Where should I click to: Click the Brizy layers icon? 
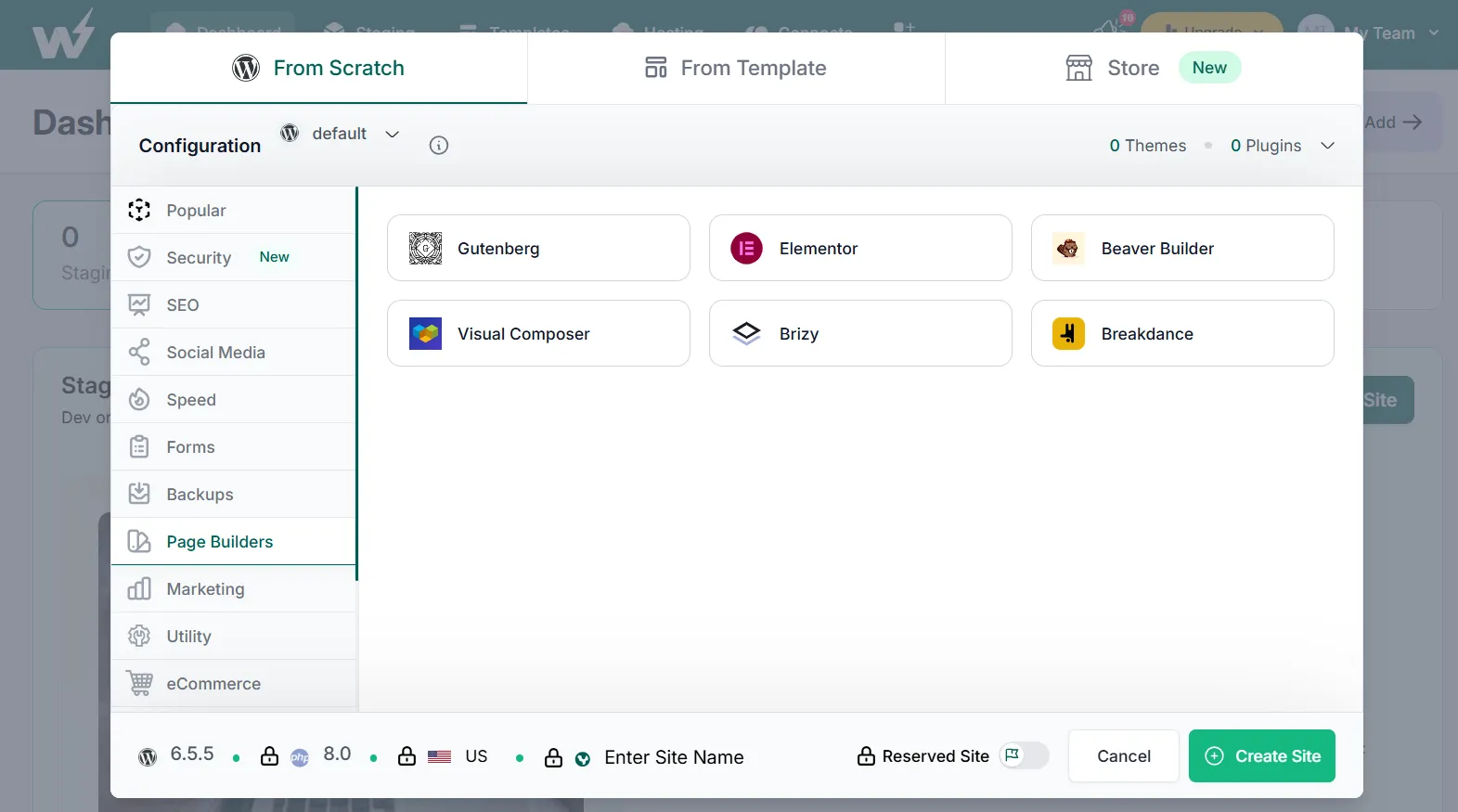pyautogui.click(x=746, y=334)
